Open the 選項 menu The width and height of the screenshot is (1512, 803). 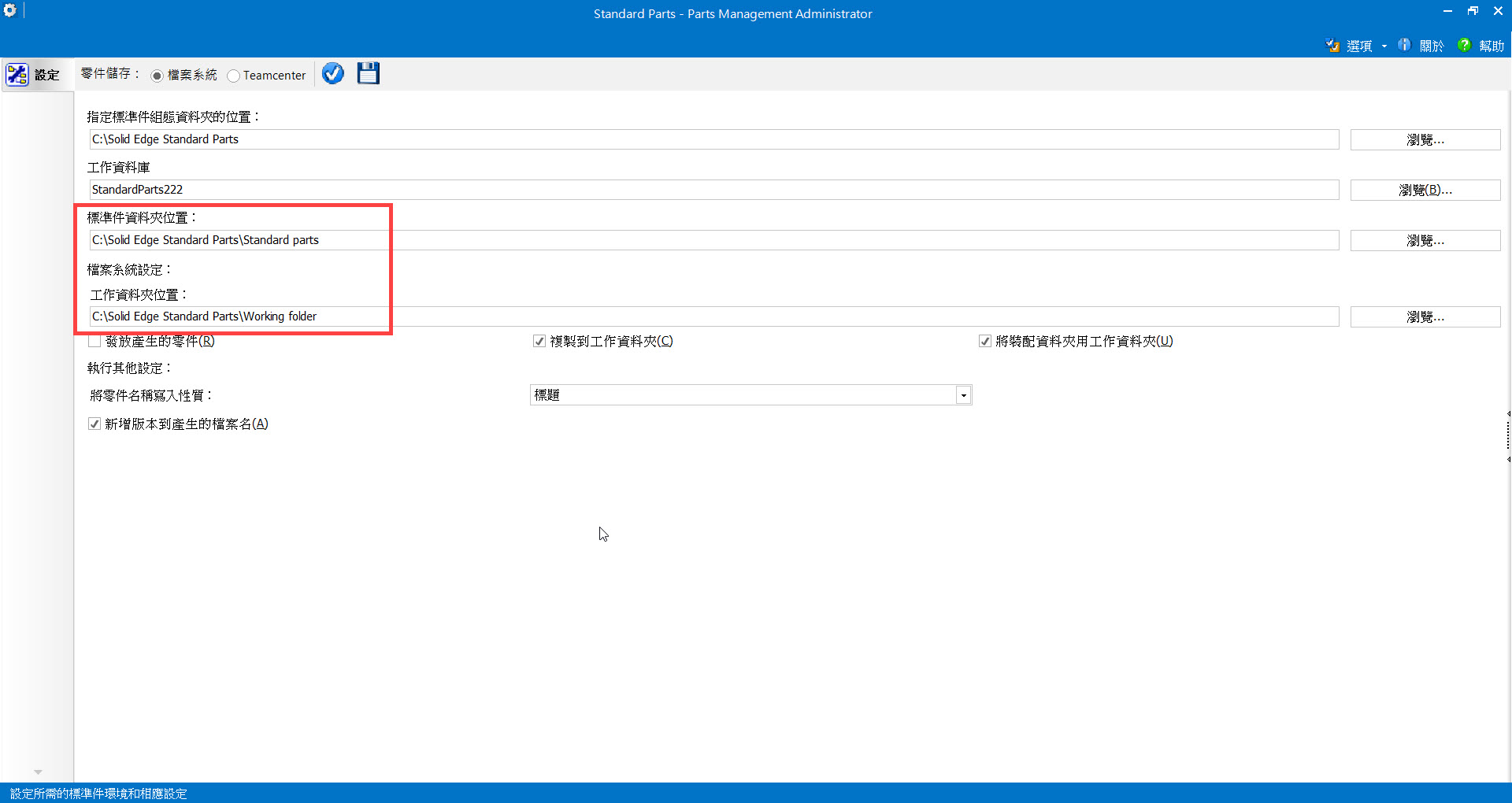[1359, 46]
